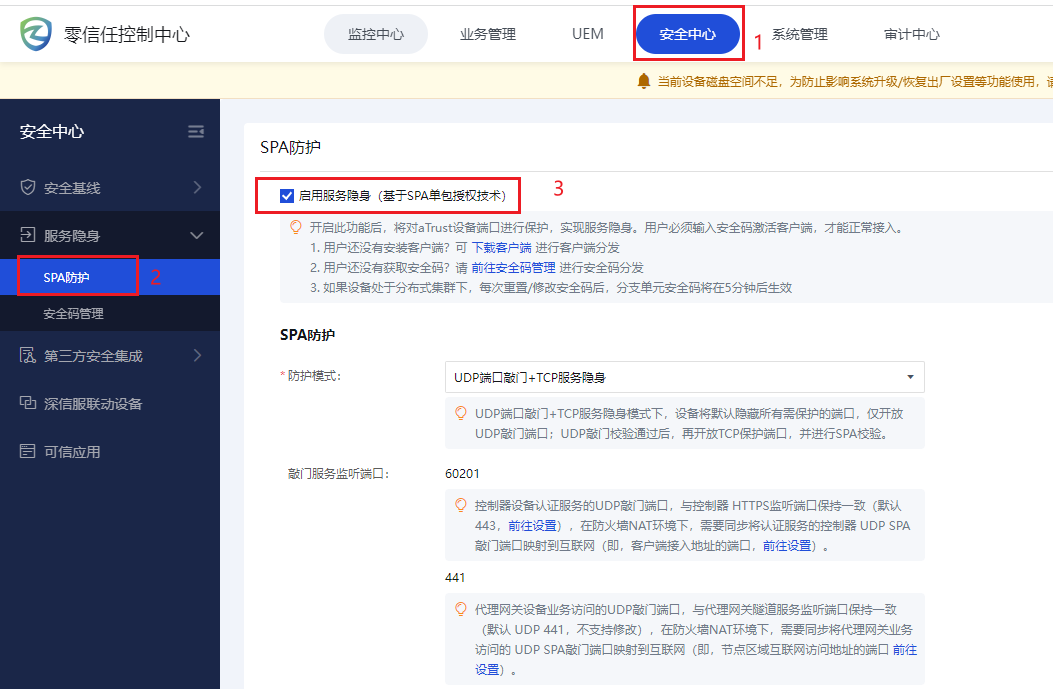Image resolution: width=1053 pixels, height=689 pixels.
Task: Open 可信应用 menu item
Action: click(109, 451)
